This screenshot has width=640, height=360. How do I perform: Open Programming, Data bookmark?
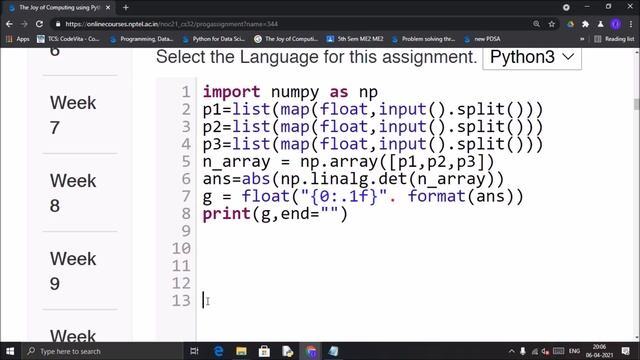click(142, 39)
